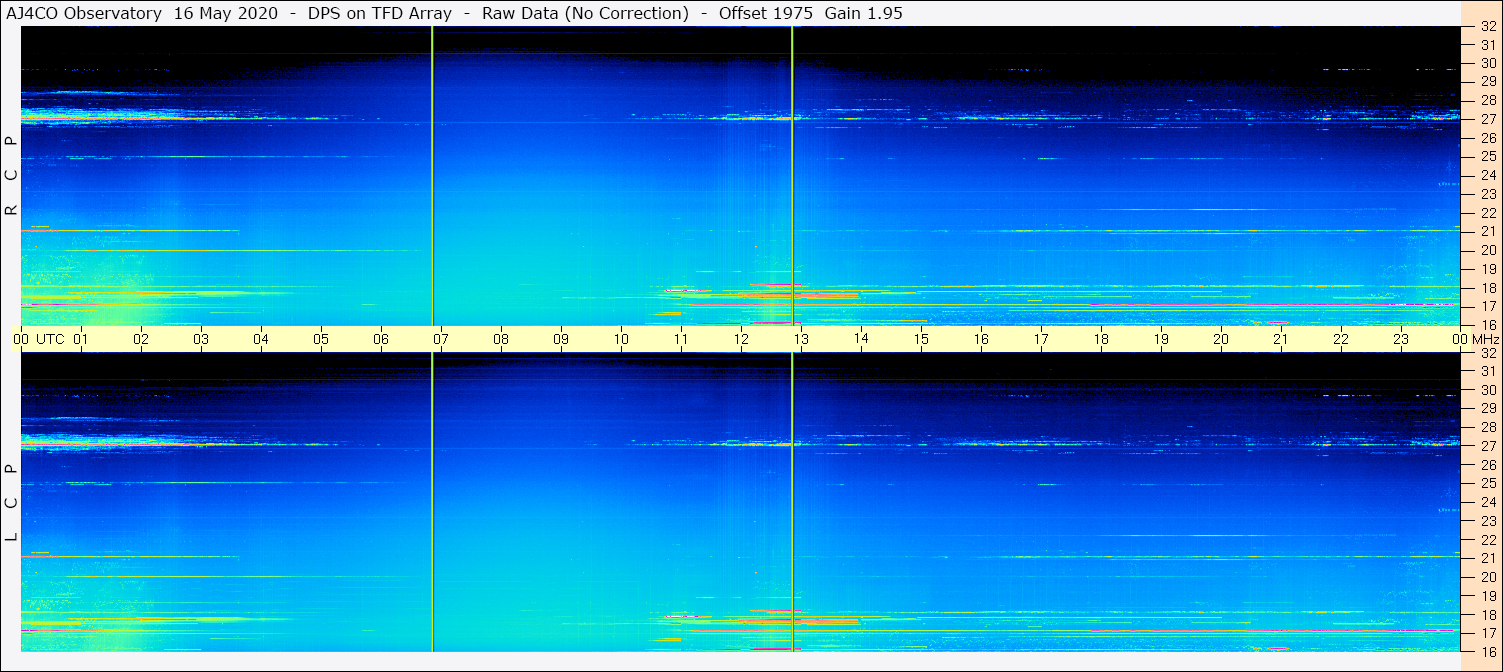Click hour label 19 on the UTC axis
1503x672 pixels.
tap(1161, 339)
